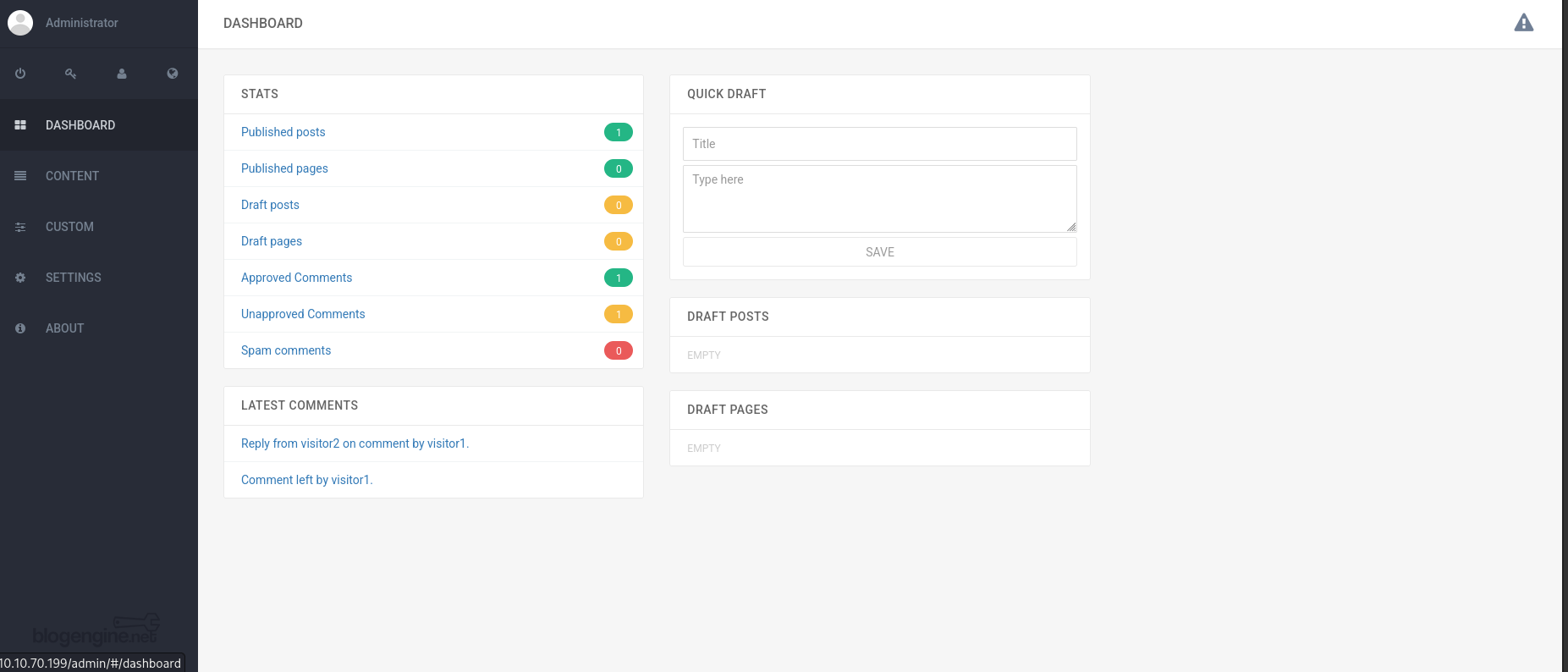Click the Settings gear icon
Viewport: 1568px width, 672px height.
20,278
